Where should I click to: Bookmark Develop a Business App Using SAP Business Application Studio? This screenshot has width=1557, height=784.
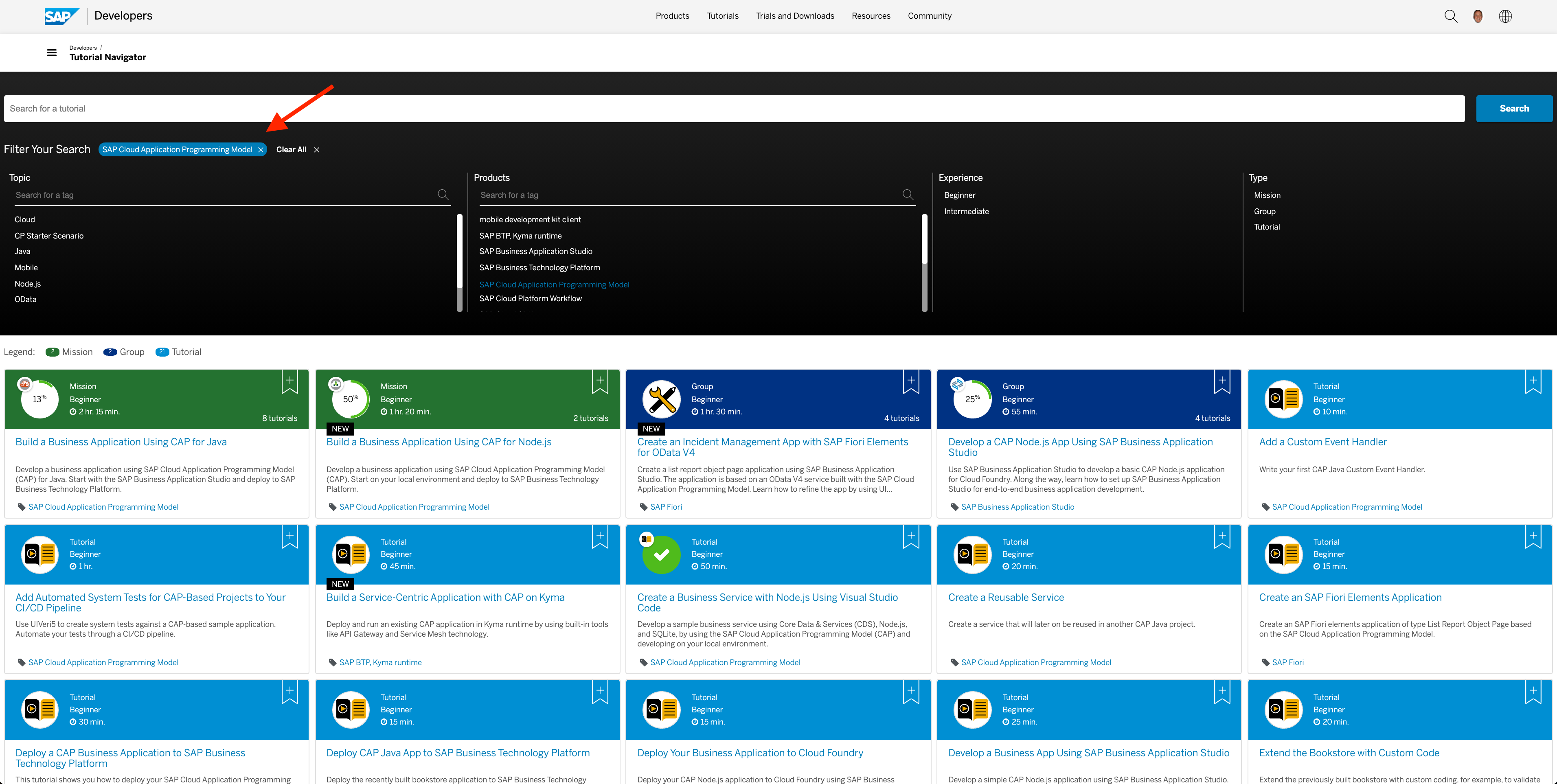(1222, 693)
